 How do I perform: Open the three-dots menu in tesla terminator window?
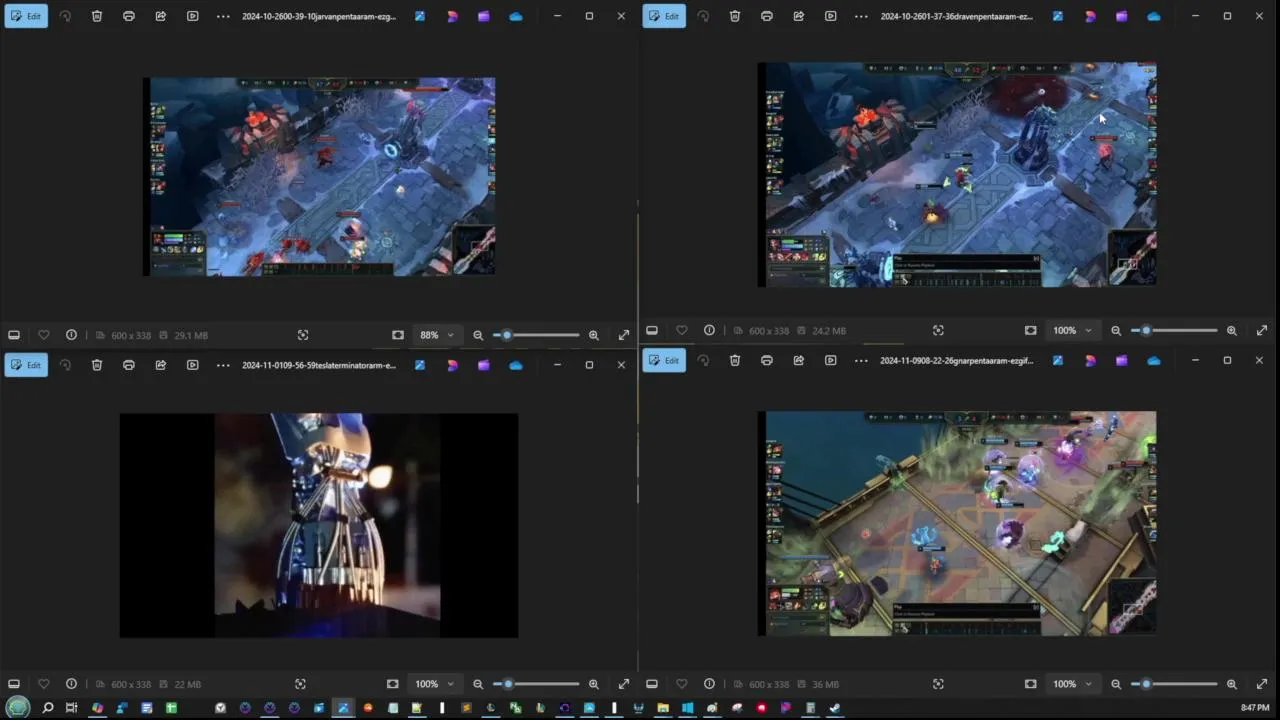(223, 365)
